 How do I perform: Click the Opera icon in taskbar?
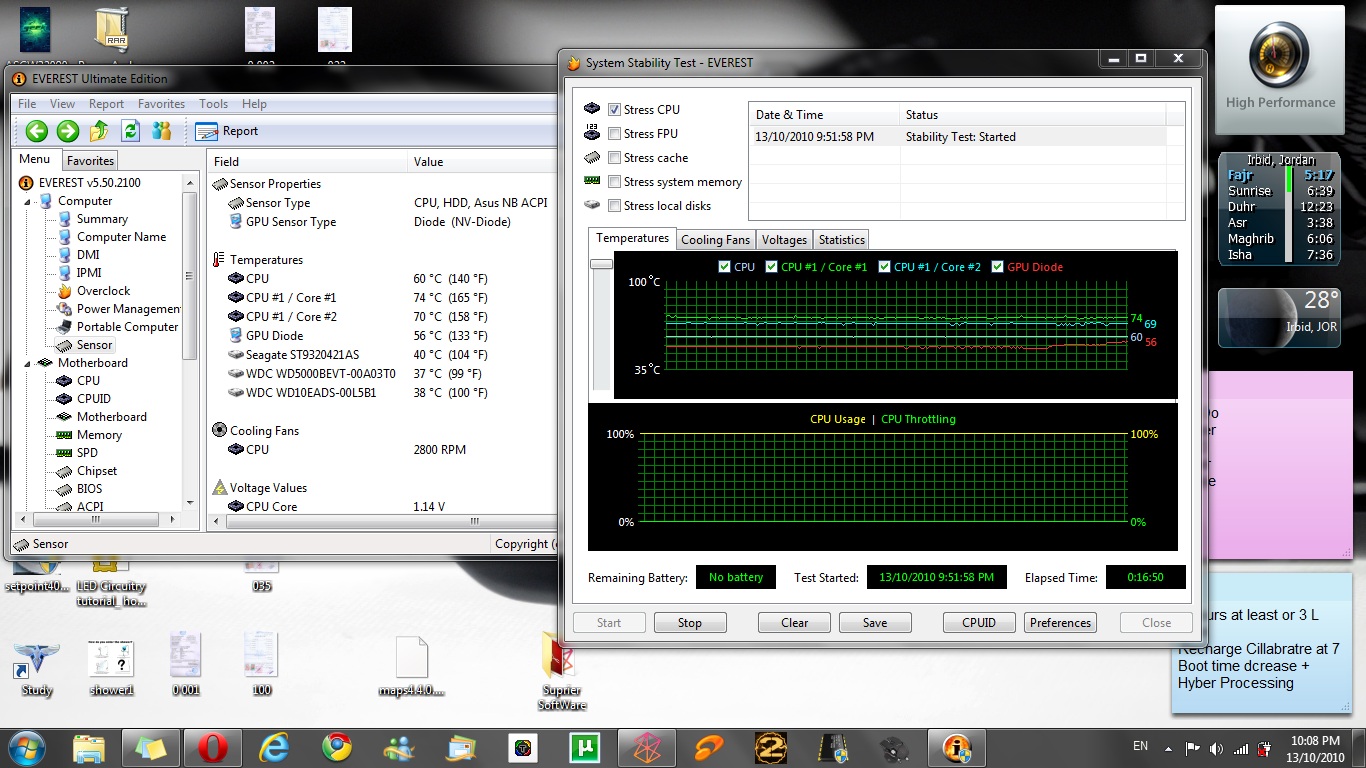212,748
